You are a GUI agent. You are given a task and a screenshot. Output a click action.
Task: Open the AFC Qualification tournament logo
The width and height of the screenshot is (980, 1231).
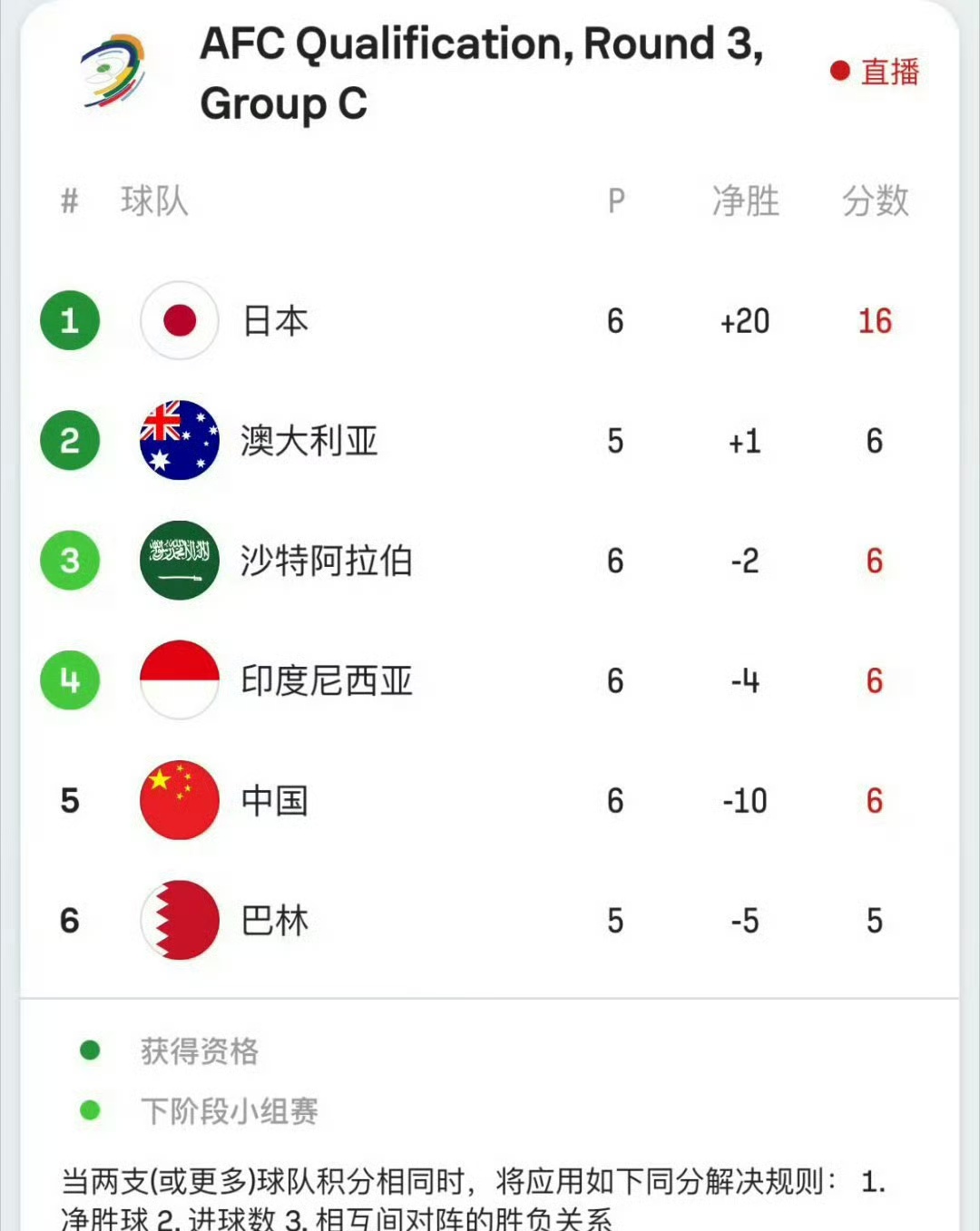tap(113, 71)
